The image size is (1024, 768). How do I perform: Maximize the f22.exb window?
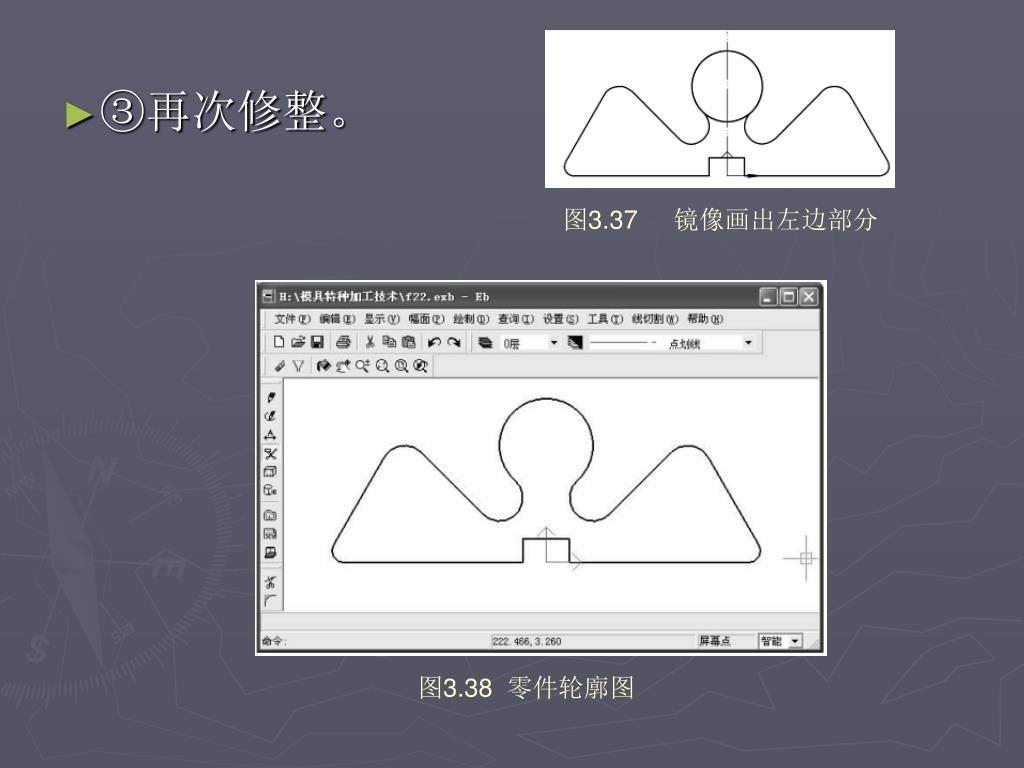coord(789,296)
